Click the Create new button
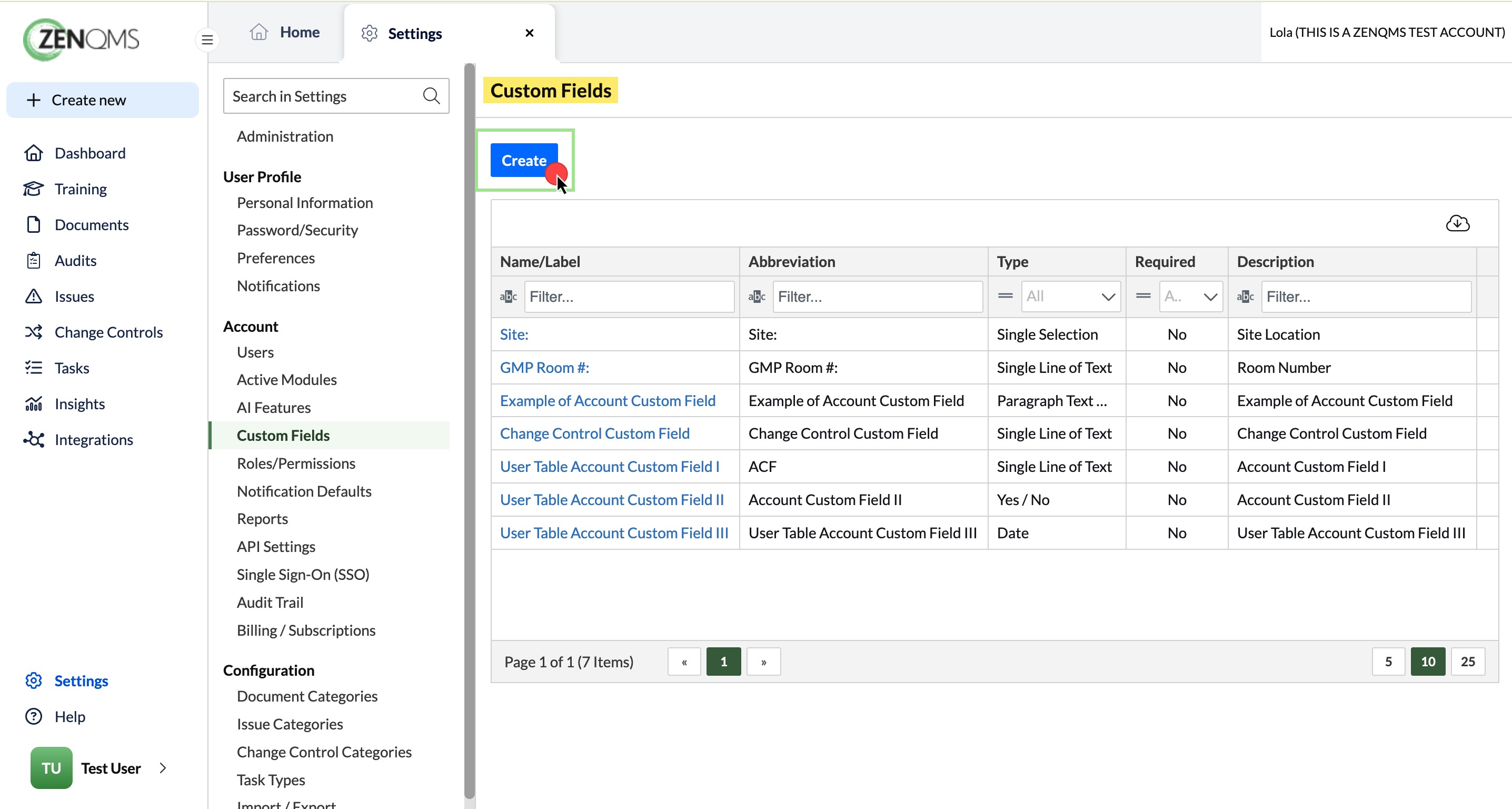Viewport: 1512px width, 809px height. (x=103, y=100)
